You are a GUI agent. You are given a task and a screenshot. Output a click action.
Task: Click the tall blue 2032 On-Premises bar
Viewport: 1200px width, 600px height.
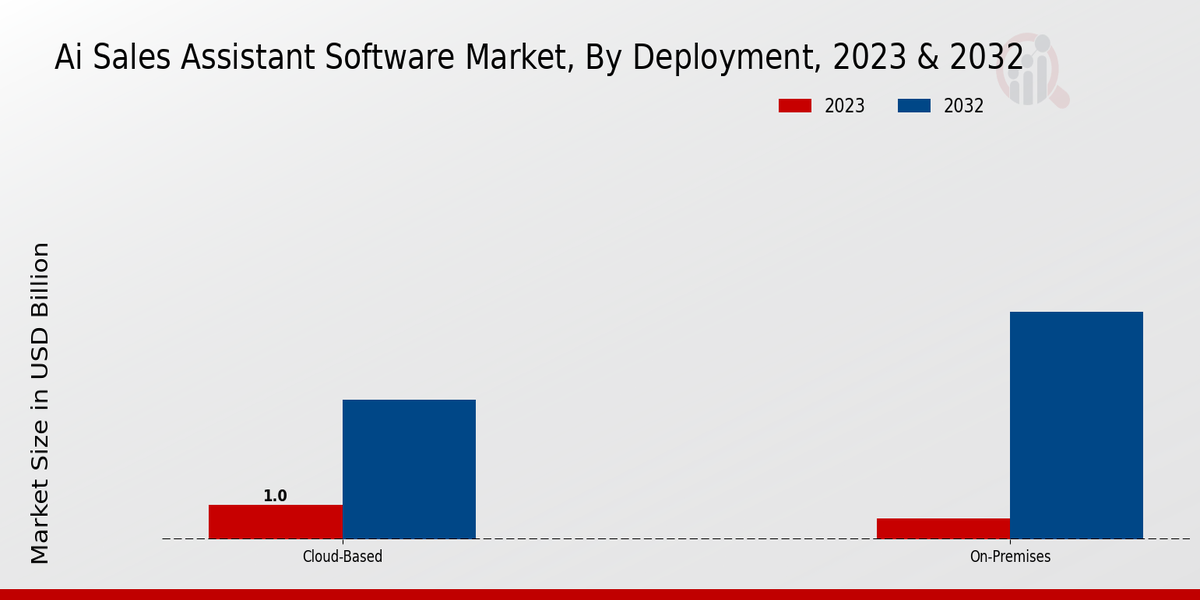1076,425
